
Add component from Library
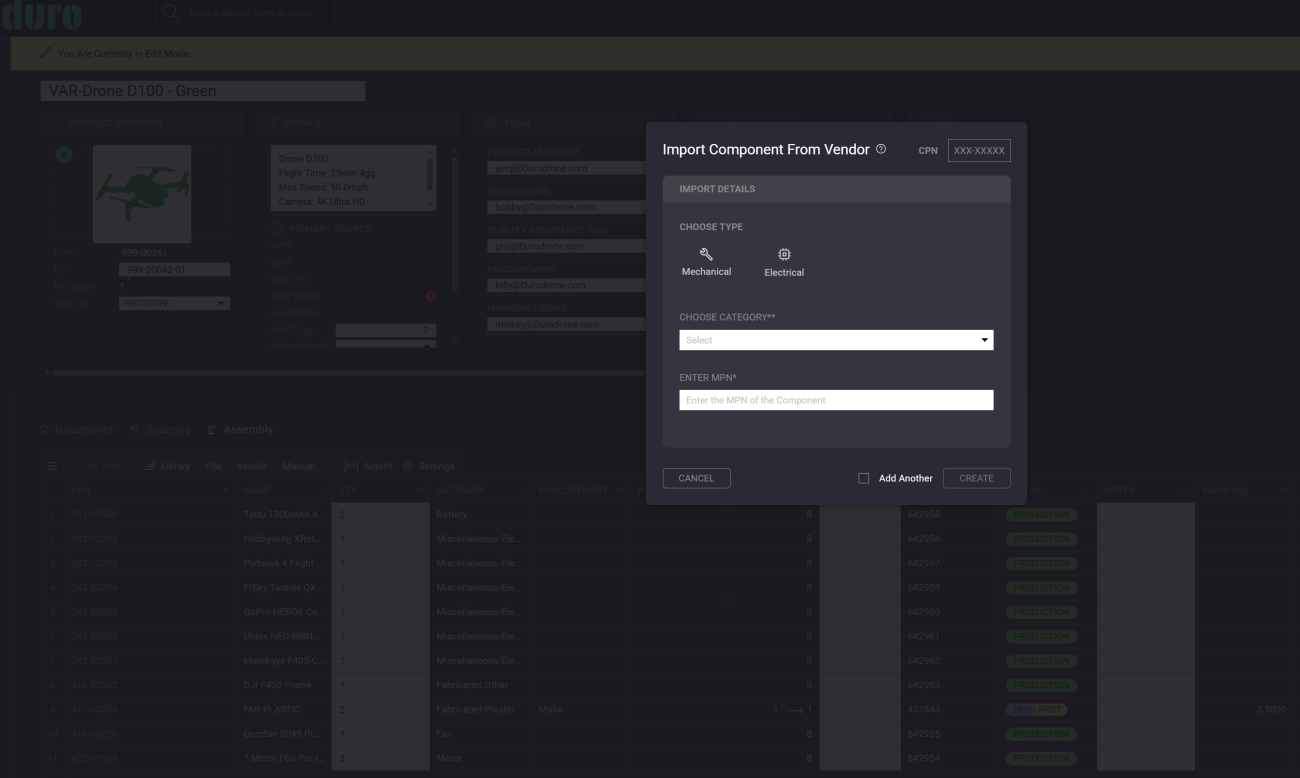[x=166, y=466]
